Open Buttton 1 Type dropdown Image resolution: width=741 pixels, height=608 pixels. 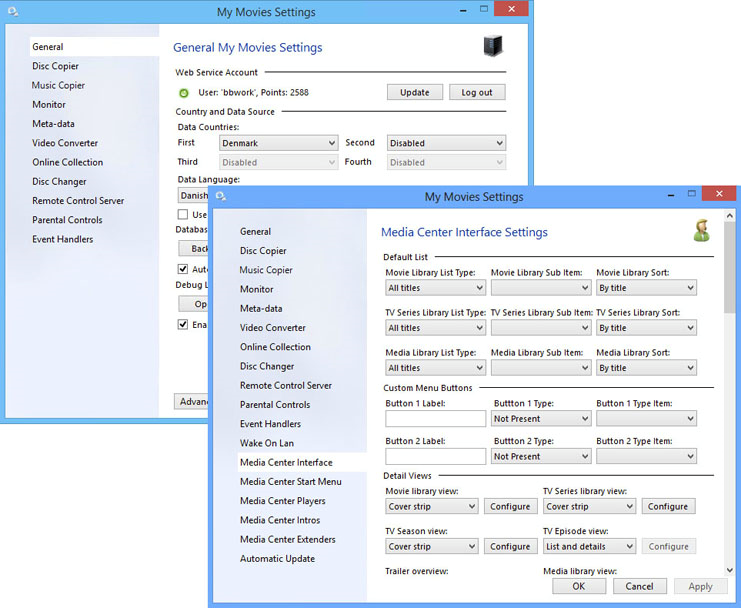tap(541, 419)
